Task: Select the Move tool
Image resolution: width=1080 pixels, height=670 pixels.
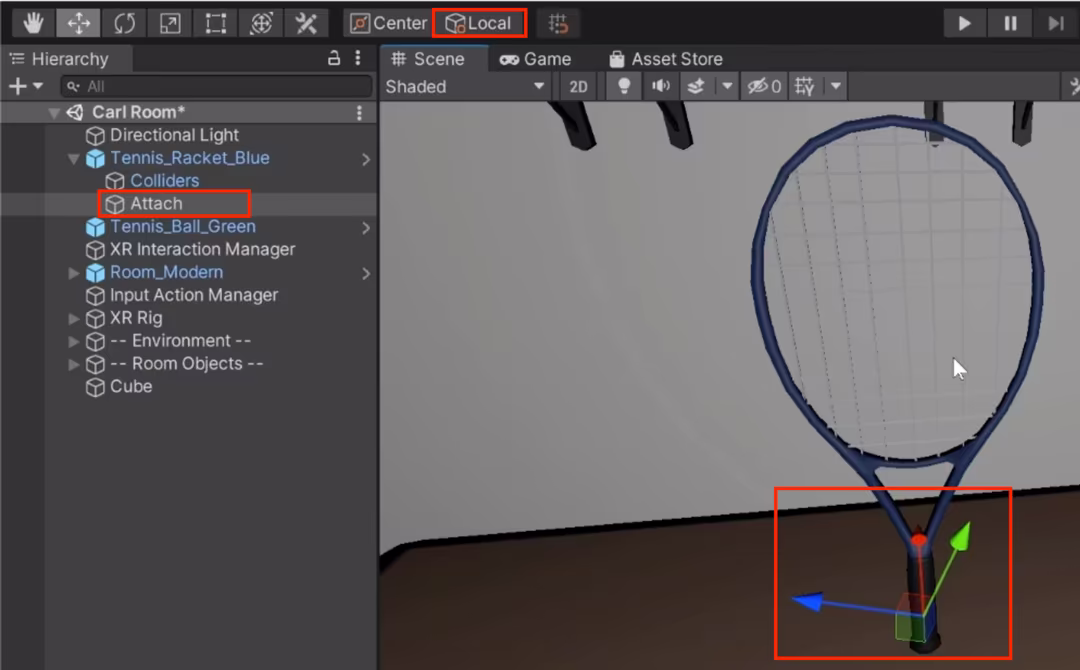Action: [x=79, y=23]
